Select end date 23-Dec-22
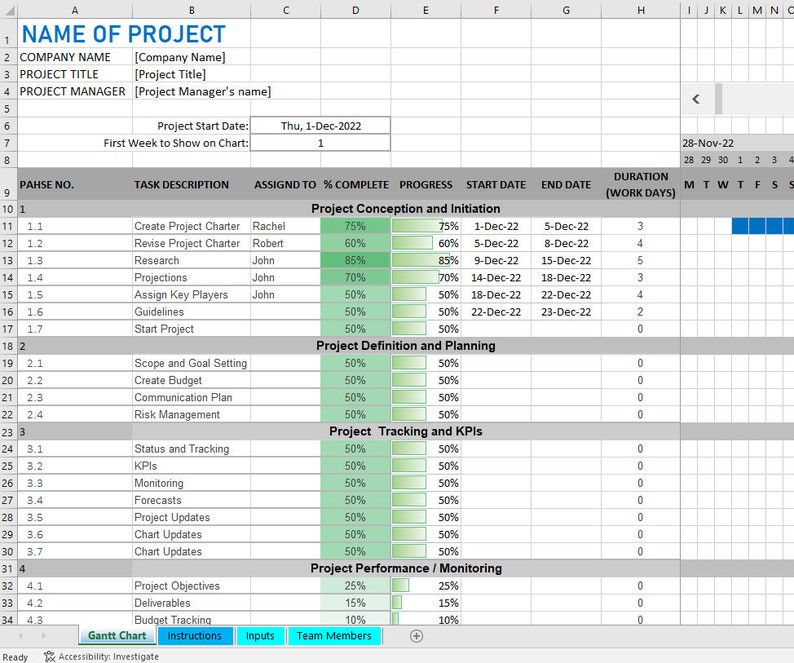This screenshot has width=794, height=663. click(566, 312)
